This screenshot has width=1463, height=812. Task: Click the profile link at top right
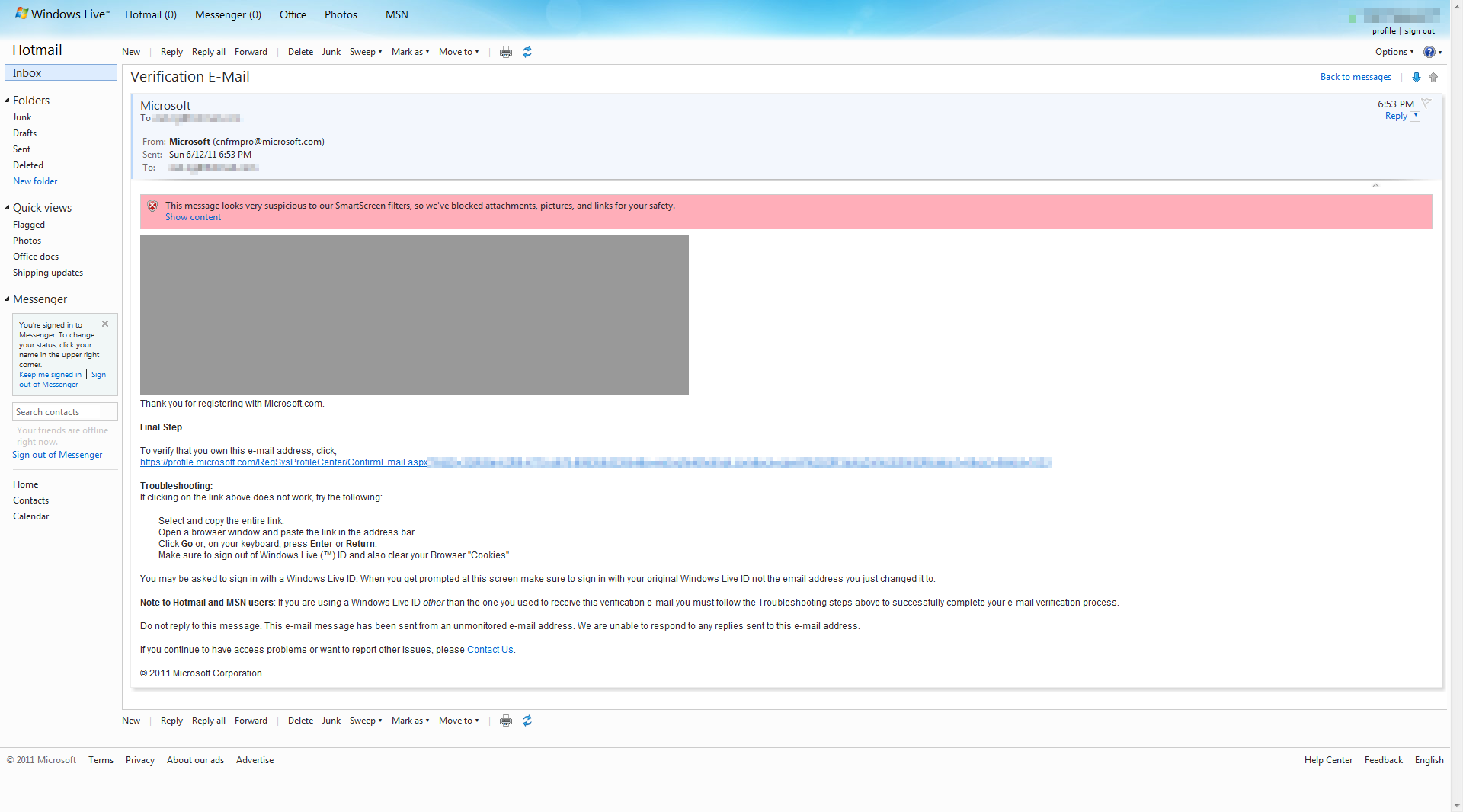tap(1384, 31)
